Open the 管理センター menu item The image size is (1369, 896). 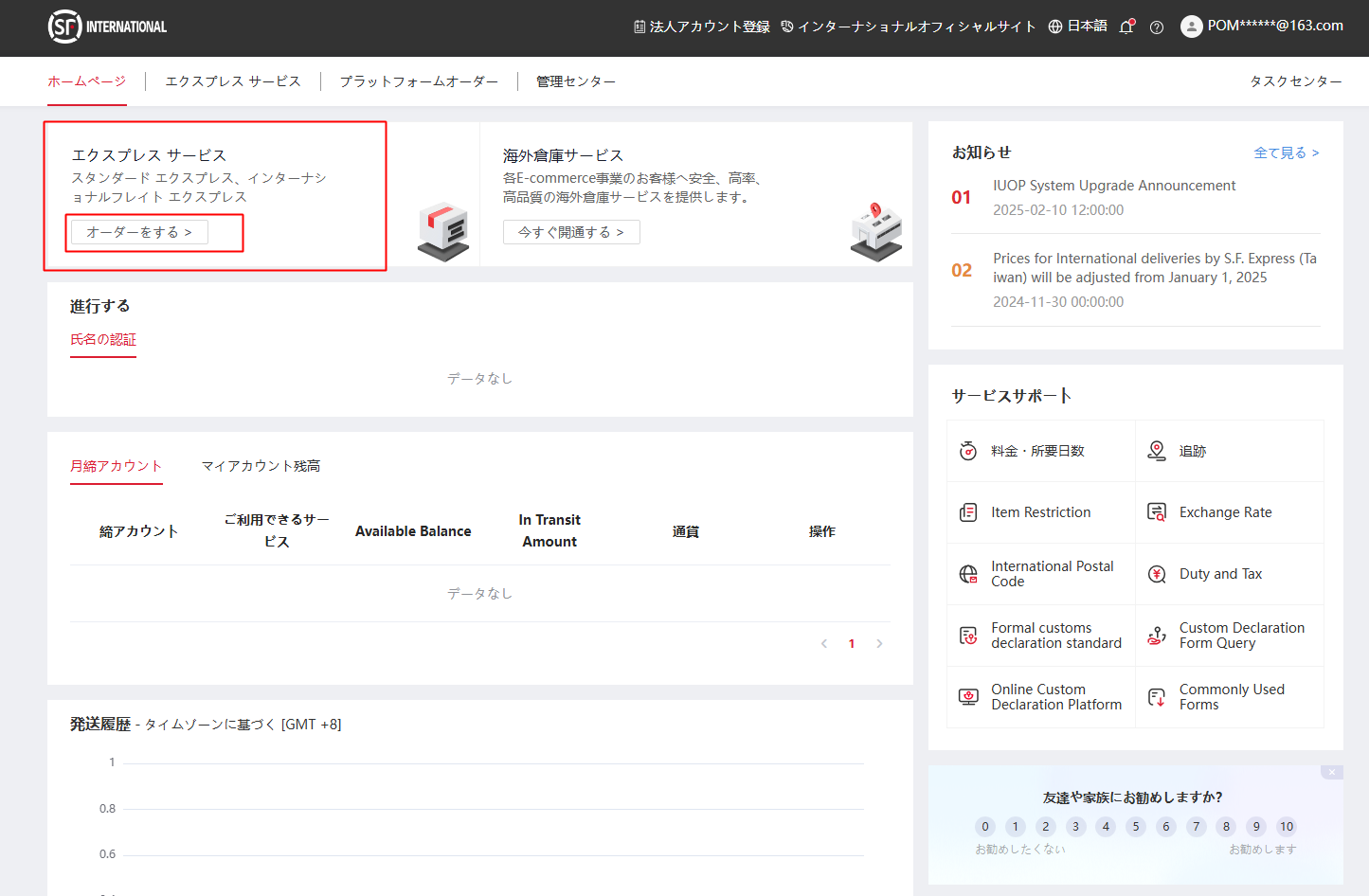pos(574,81)
